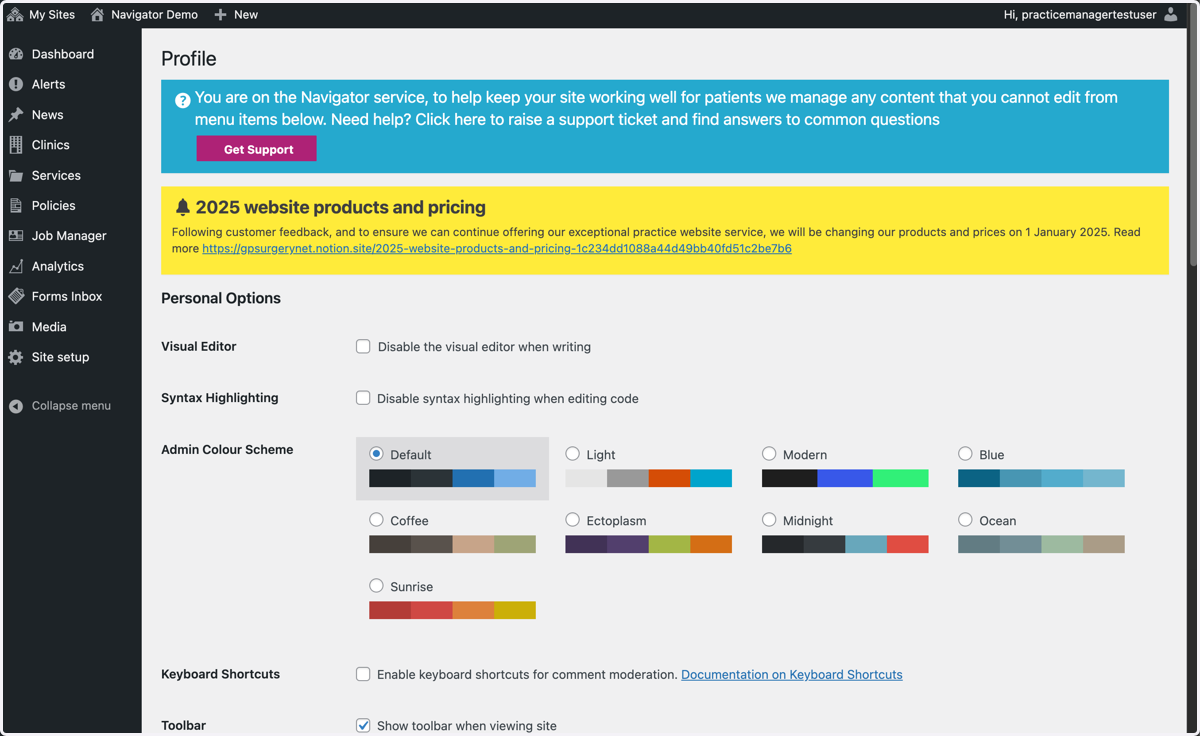This screenshot has height=736, width=1200.
Task: Click the Forms Inbox tag icon
Action: pos(16,296)
